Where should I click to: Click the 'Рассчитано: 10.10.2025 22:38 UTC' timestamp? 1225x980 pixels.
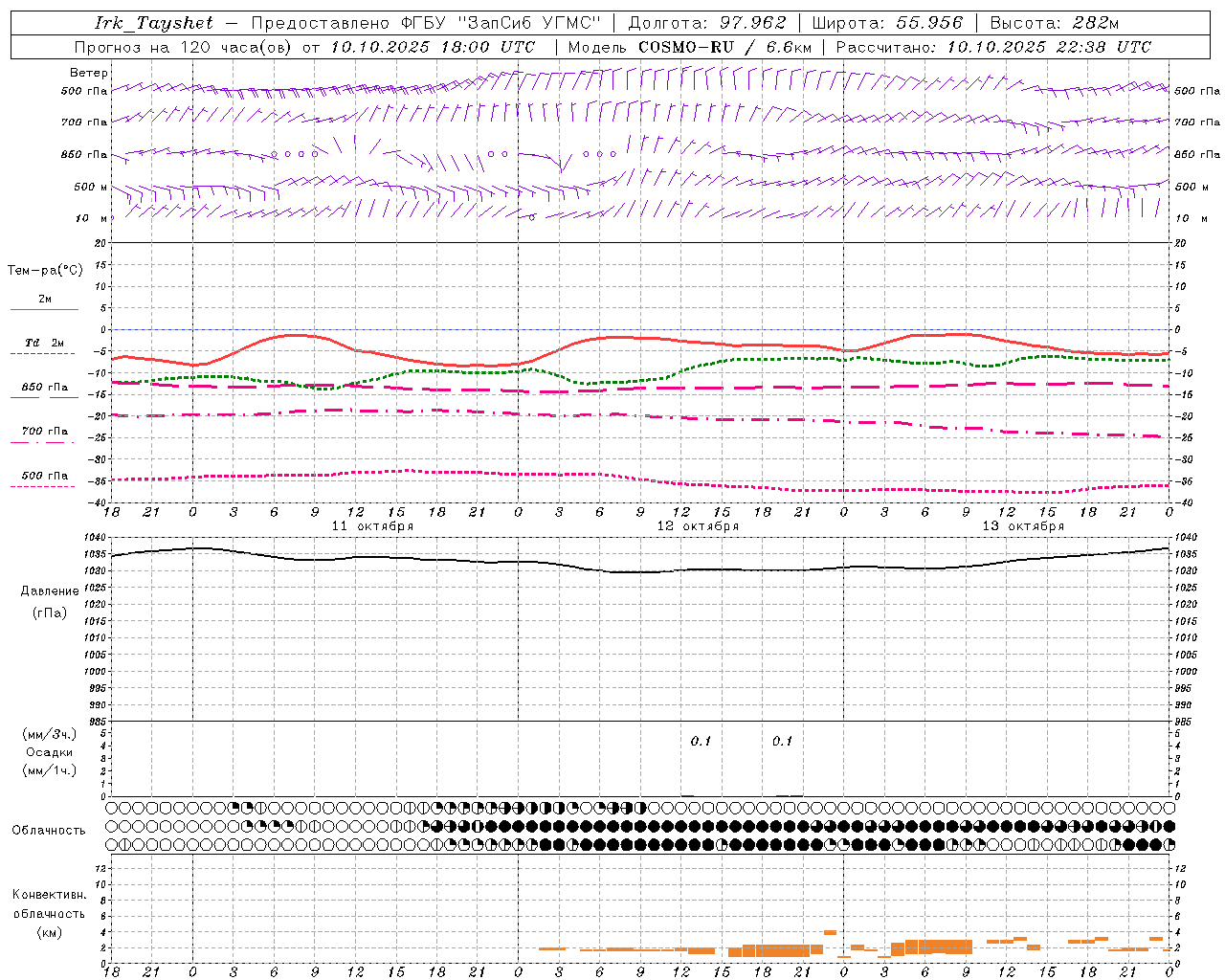(993, 47)
